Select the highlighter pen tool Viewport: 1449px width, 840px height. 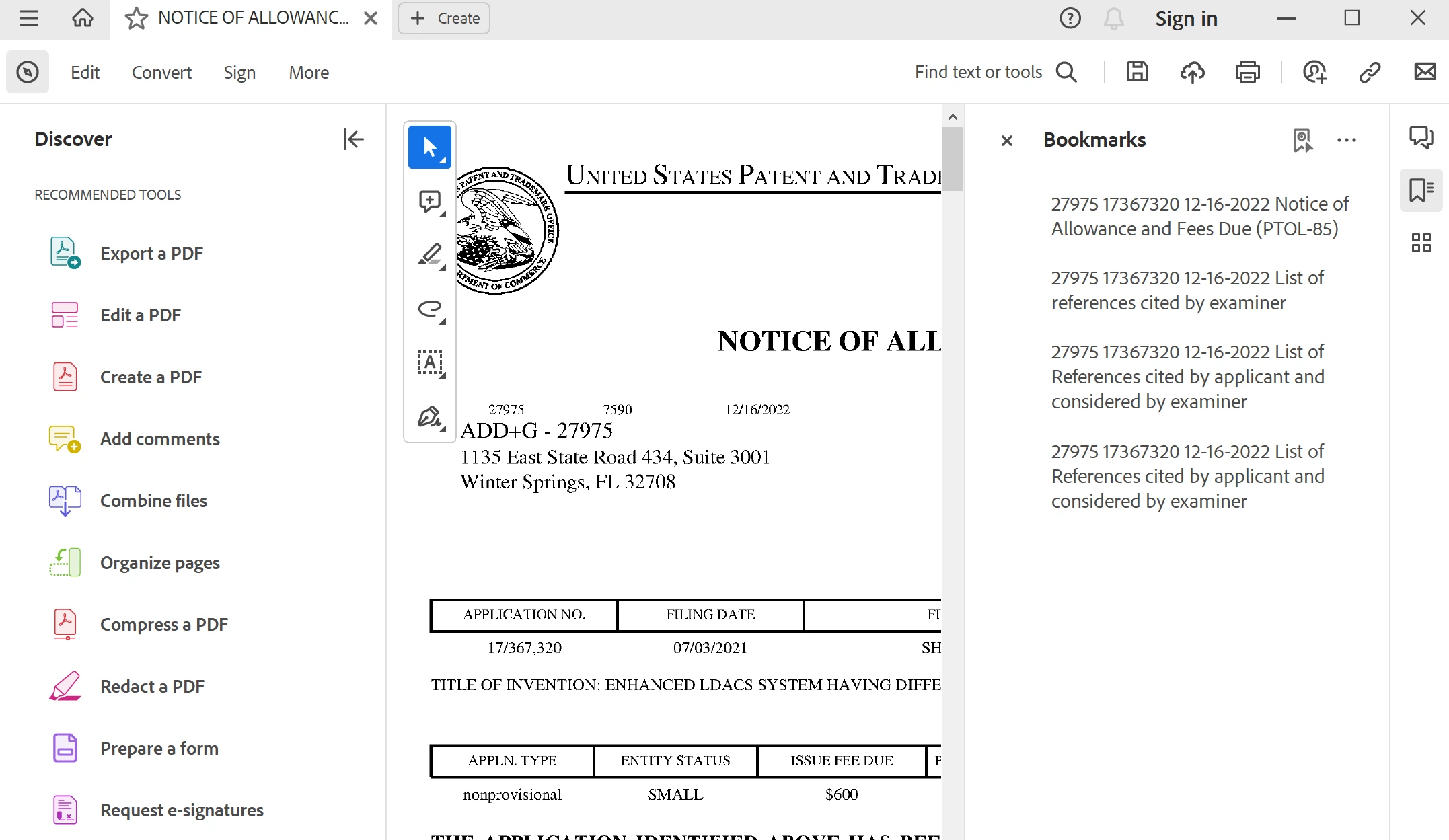coord(429,255)
